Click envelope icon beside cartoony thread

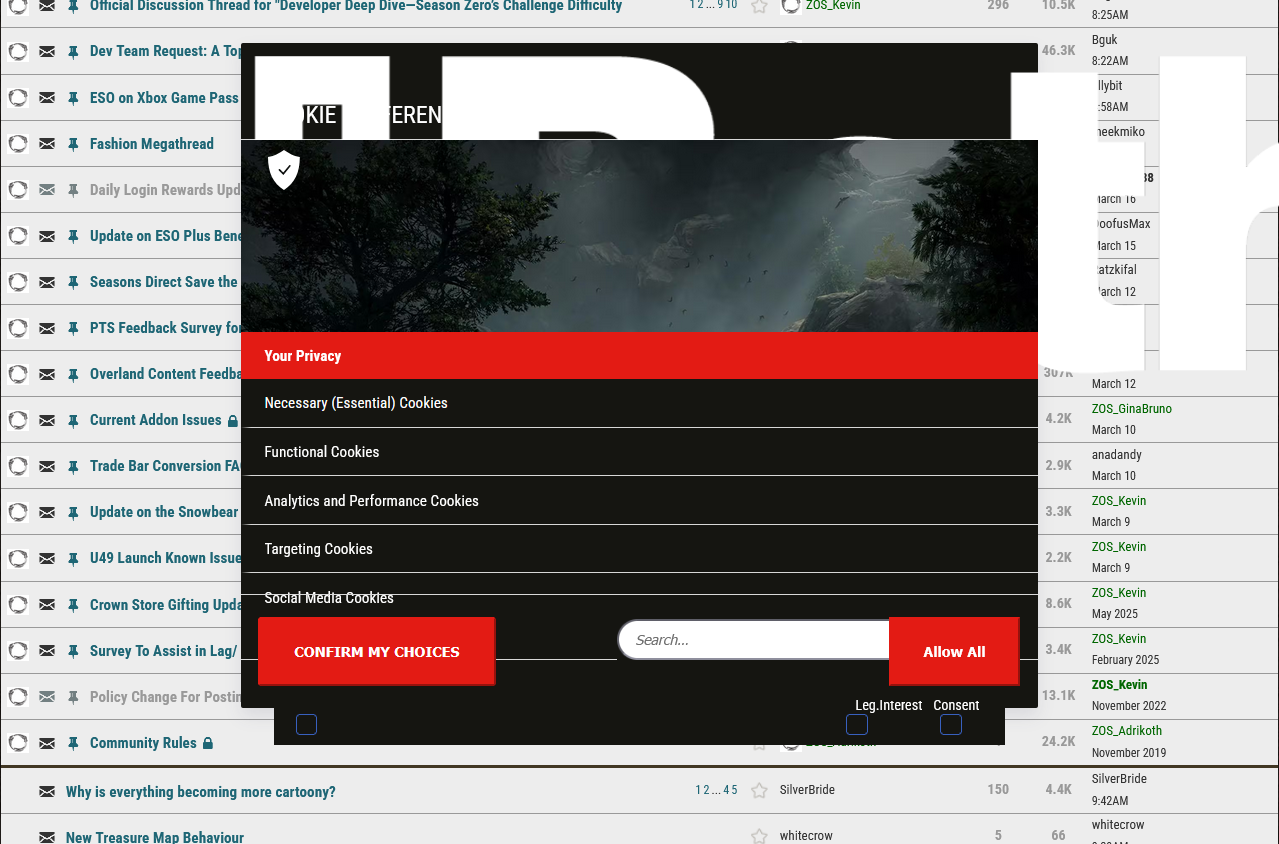pyautogui.click(x=47, y=792)
